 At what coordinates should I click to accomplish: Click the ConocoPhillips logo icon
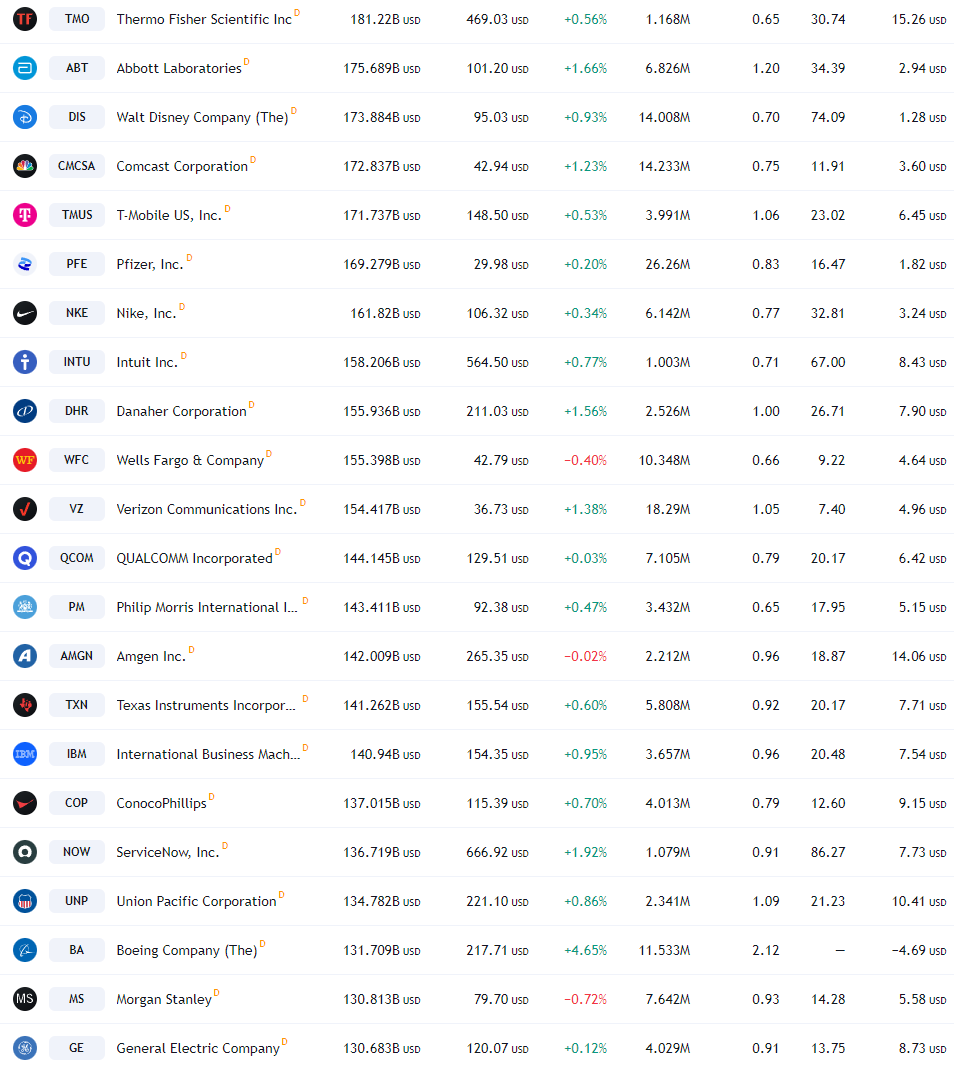pyautogui.click(x=25, y=803)
